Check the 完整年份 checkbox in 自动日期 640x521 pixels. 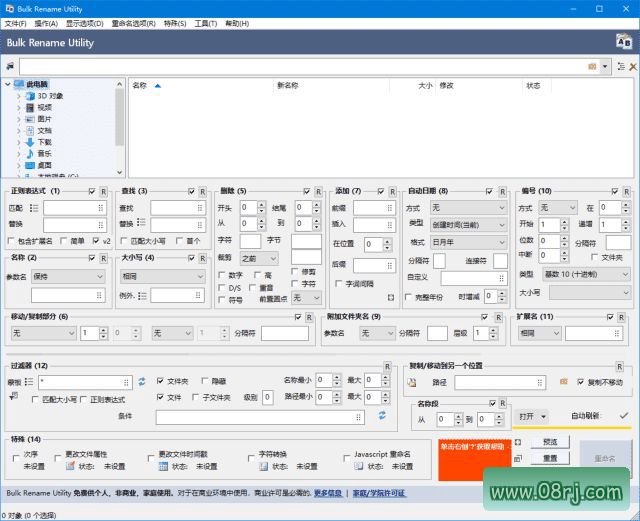(408, 297)
